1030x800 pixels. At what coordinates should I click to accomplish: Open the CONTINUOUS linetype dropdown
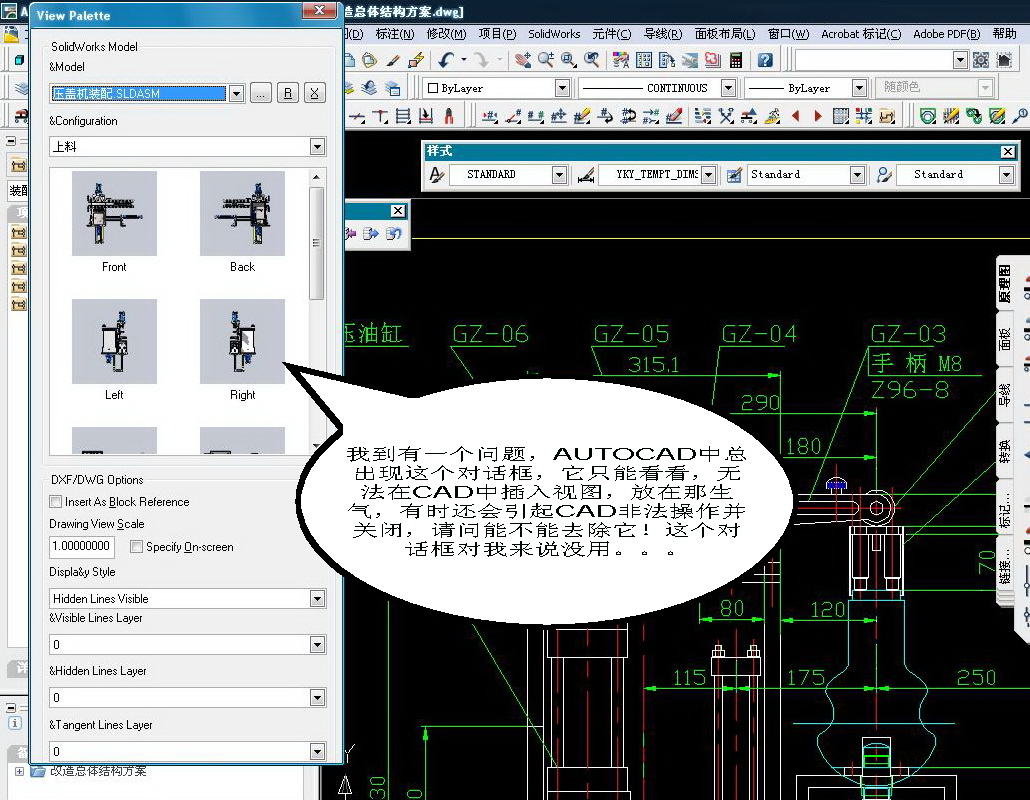pyautogui.click(x=728, y=87)
